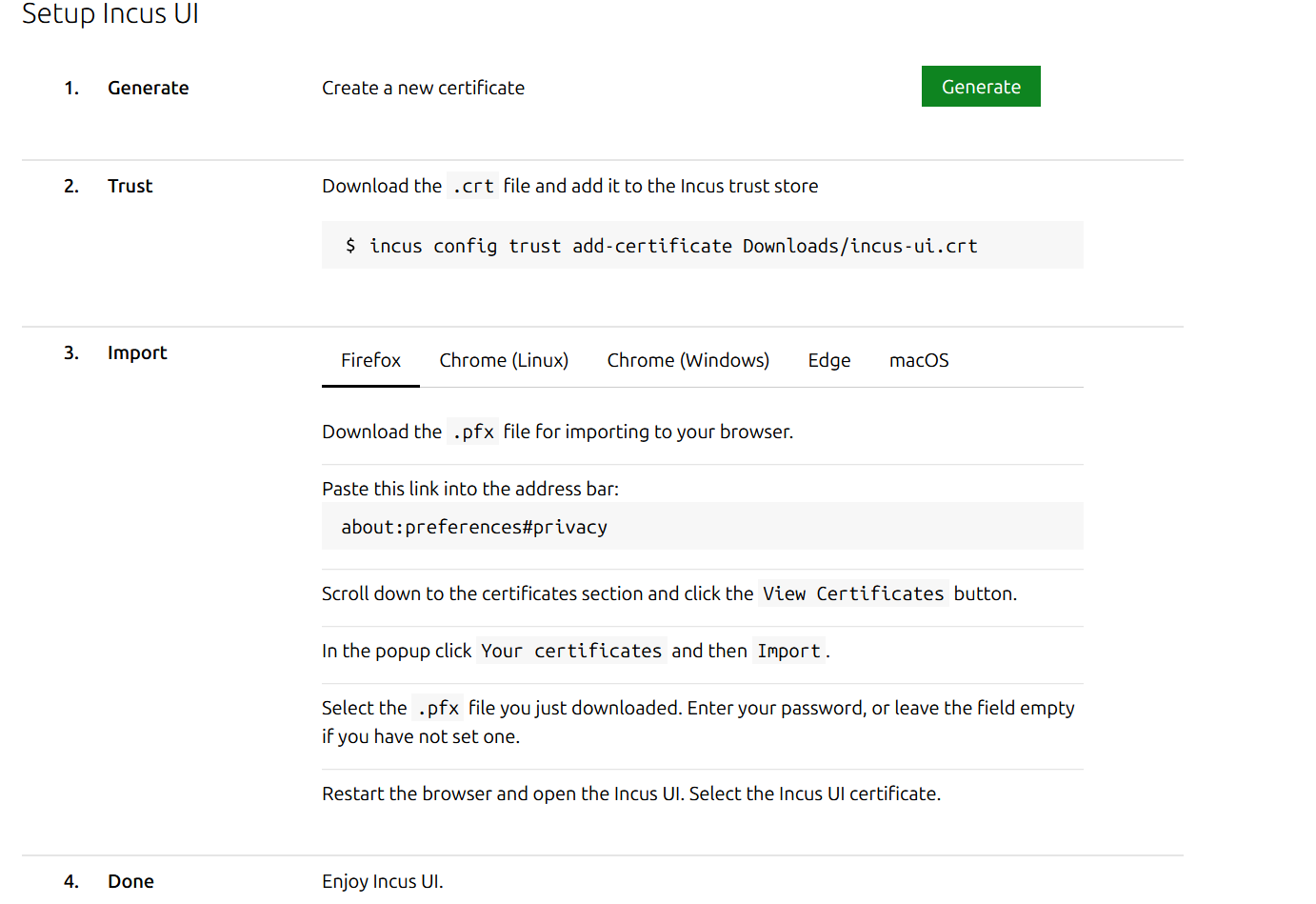Click the "Restart the browser" instruction line
Image resolution: width=1316 pixels, height=904 pixels.
click(630, 794)
